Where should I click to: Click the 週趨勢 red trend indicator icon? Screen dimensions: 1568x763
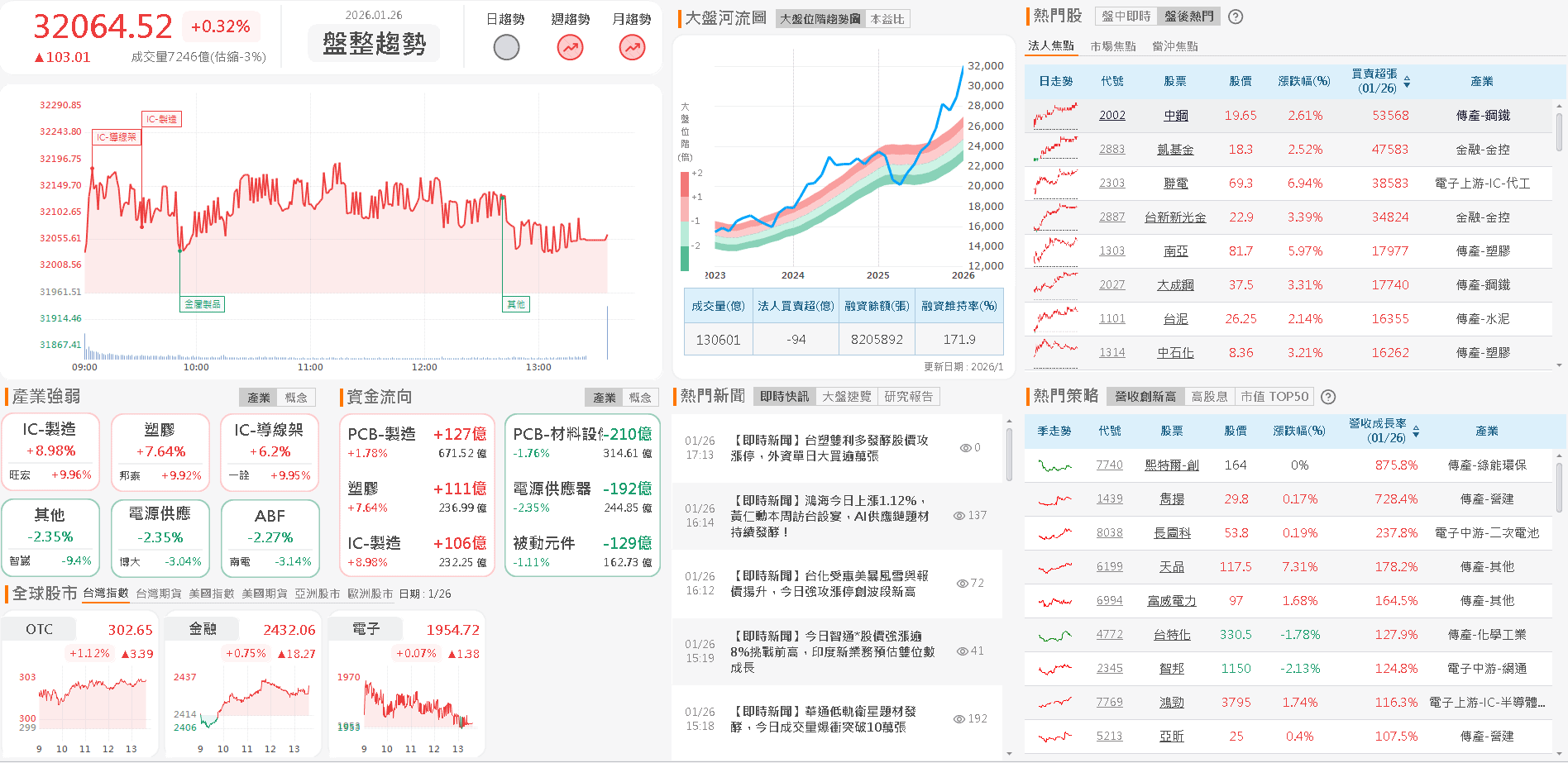569,48
